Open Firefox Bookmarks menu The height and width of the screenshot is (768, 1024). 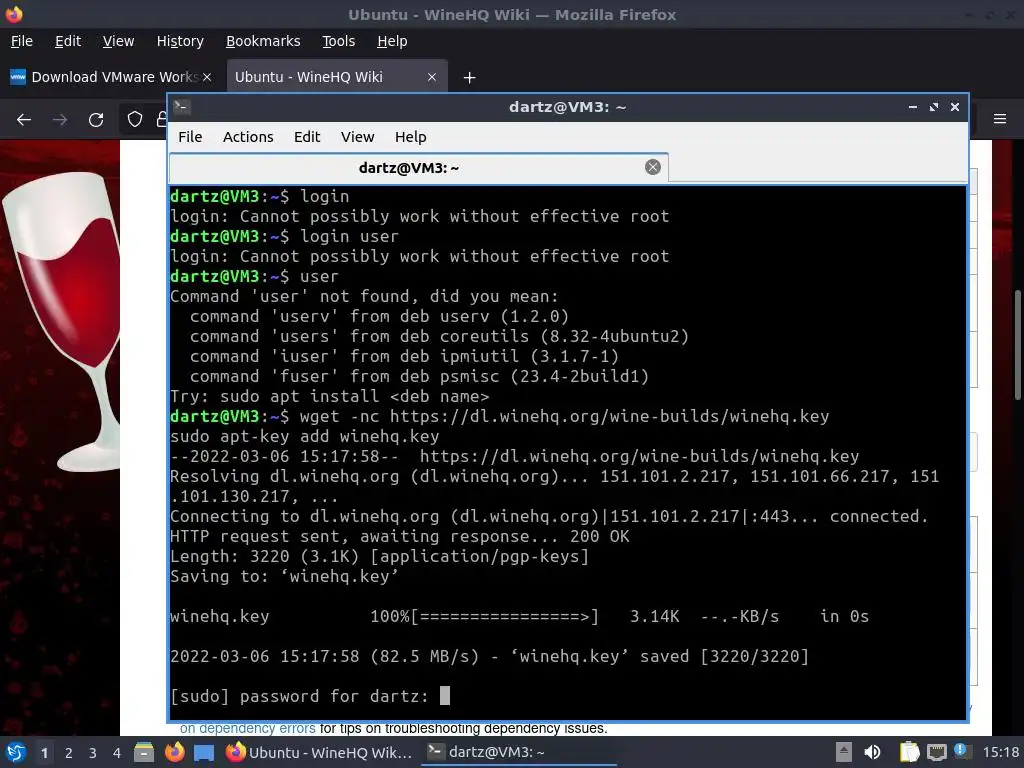pos(263,41)
